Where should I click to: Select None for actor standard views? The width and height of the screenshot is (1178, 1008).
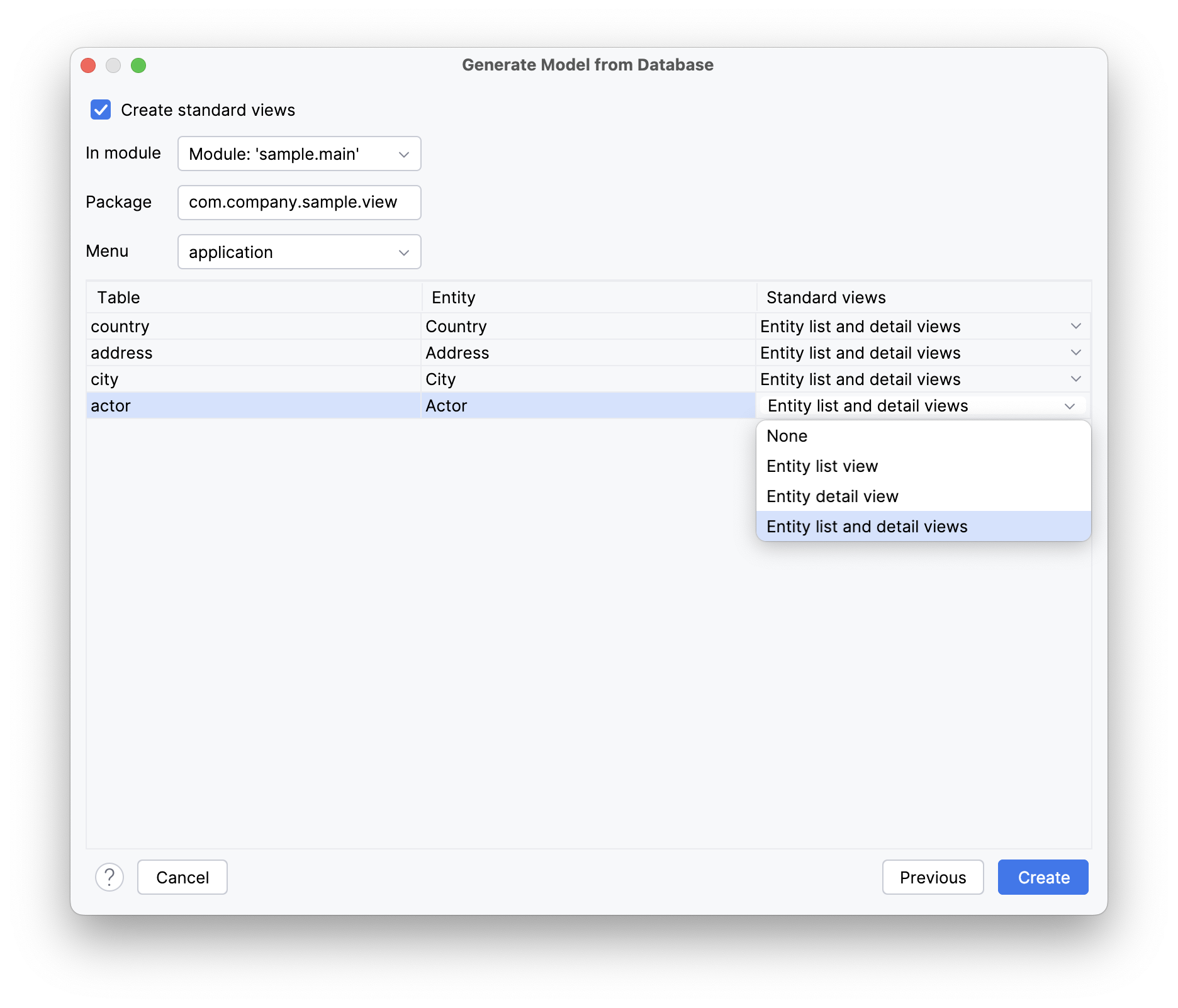tap(787, 435)
